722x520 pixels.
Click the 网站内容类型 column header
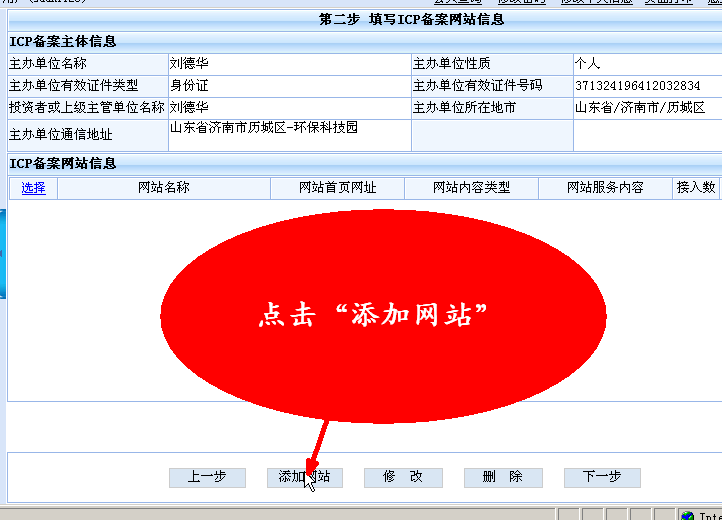click(471, 187)
